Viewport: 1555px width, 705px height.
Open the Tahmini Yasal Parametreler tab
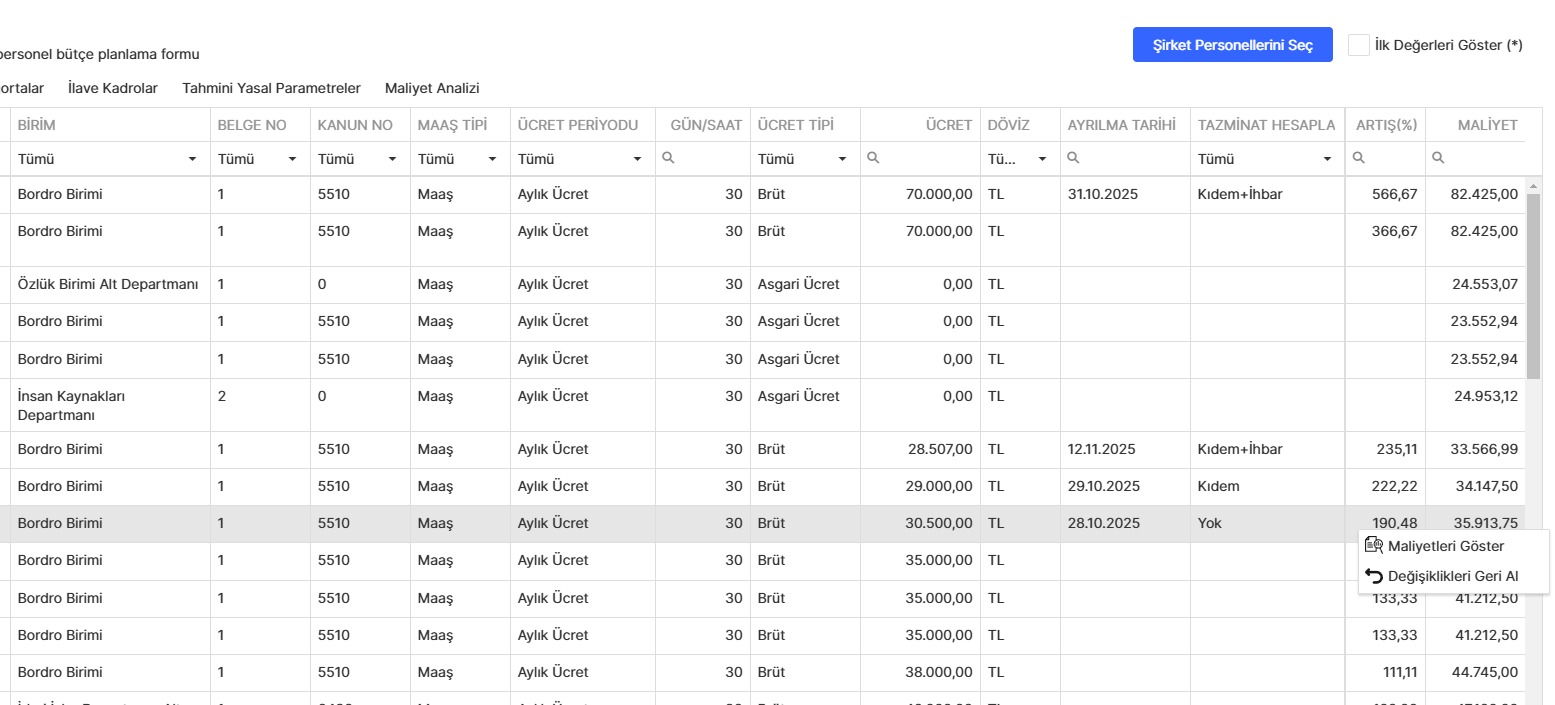click(x=271, y=88)
